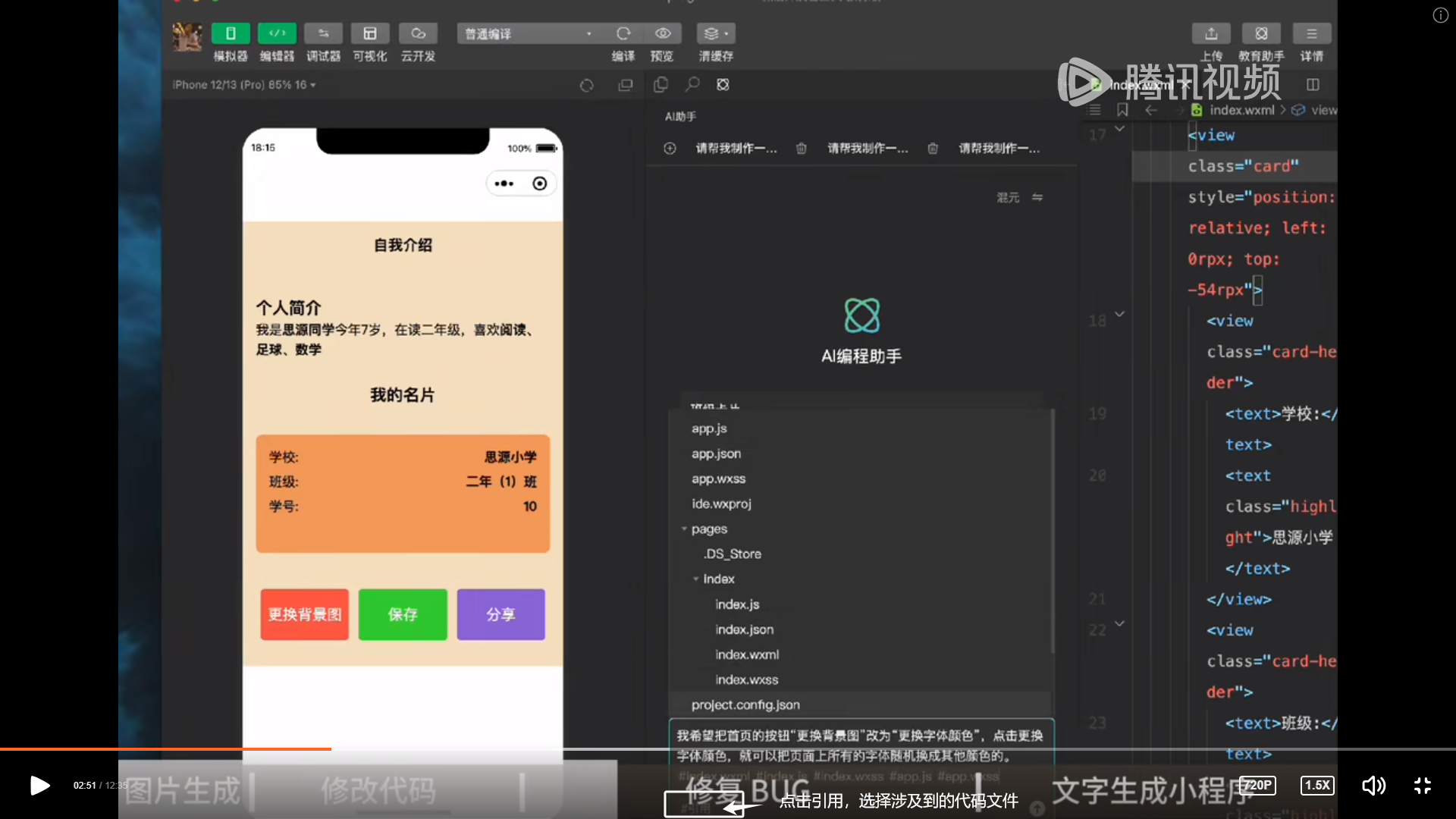Click the 编译 recompile refresh icon
1456x819 pixels.
[623, 33]
